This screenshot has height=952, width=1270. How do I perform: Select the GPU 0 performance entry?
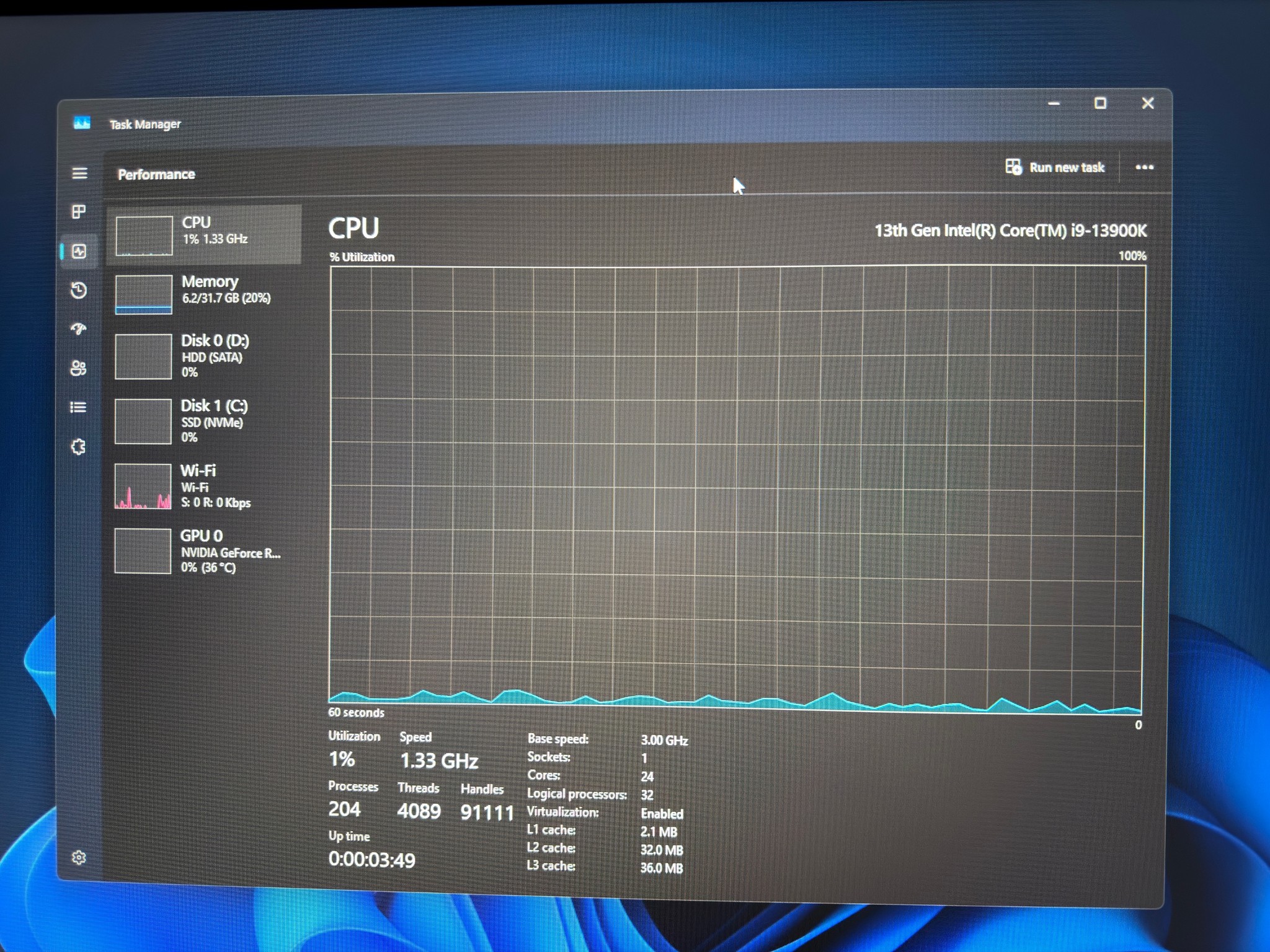point(204,551)
